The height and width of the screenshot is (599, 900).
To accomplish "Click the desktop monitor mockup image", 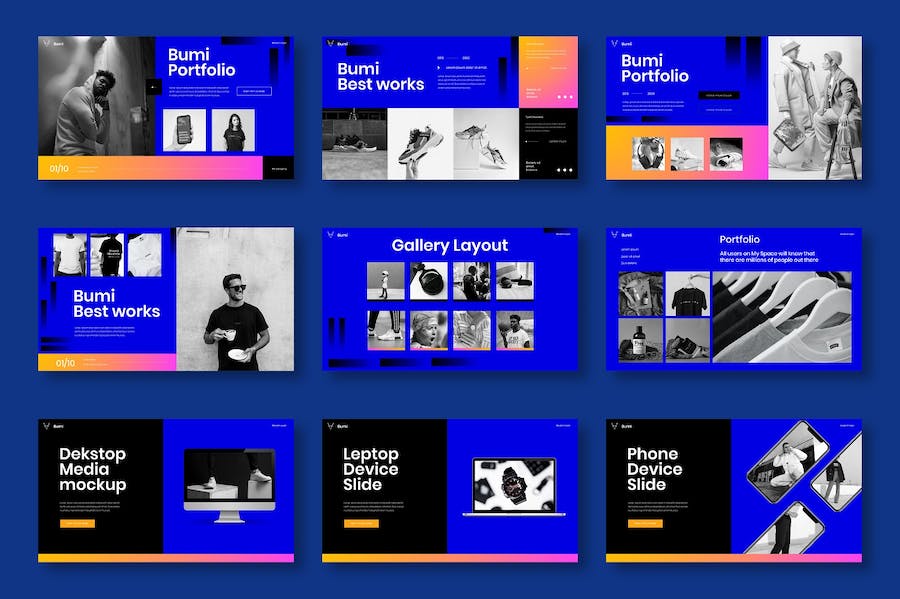I will pyautogui.click(x=229, y=485).
